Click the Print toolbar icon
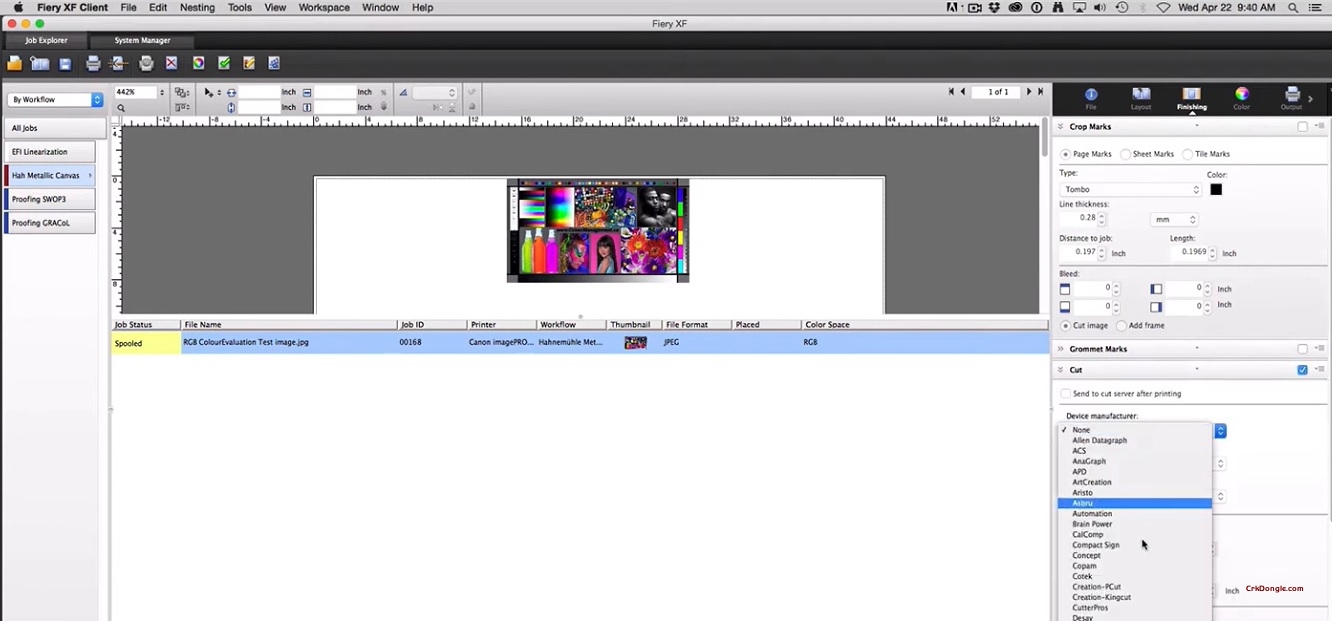The width and height of the screenshot is (1332, 621). [93, 63]
